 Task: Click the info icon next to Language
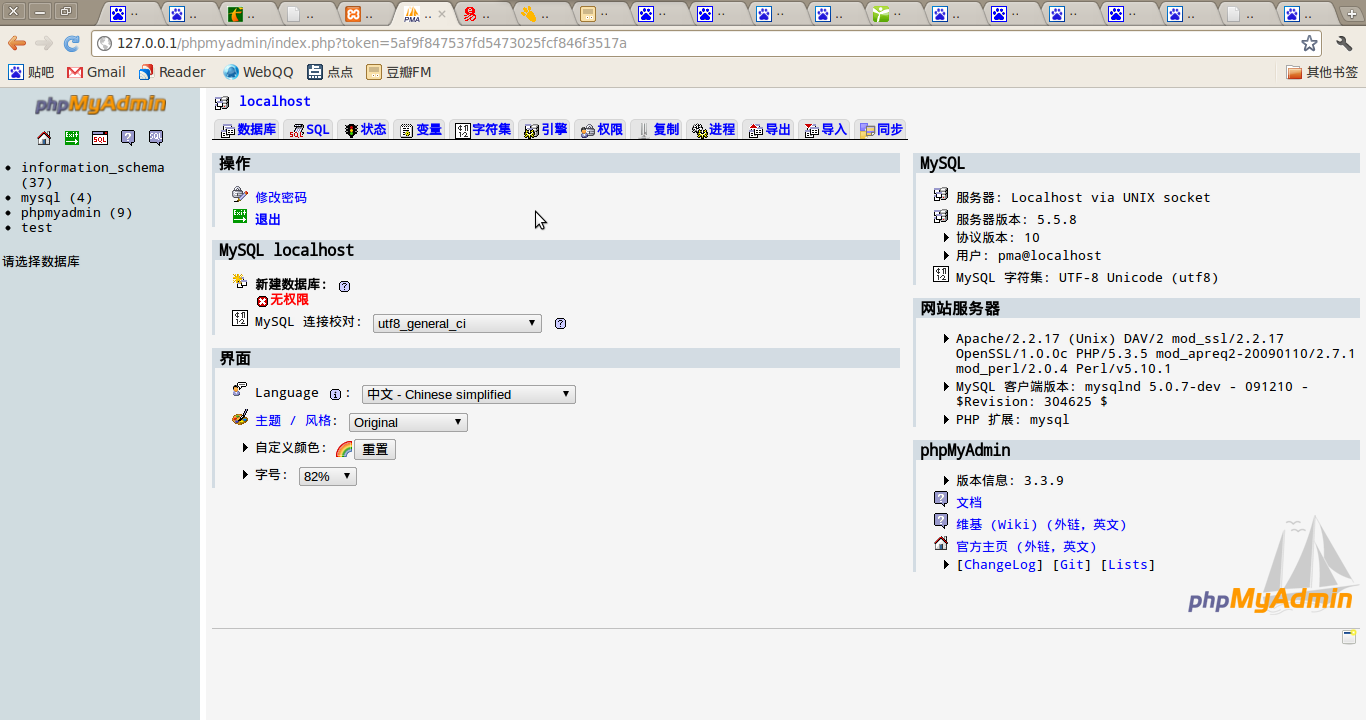[335, 394]
